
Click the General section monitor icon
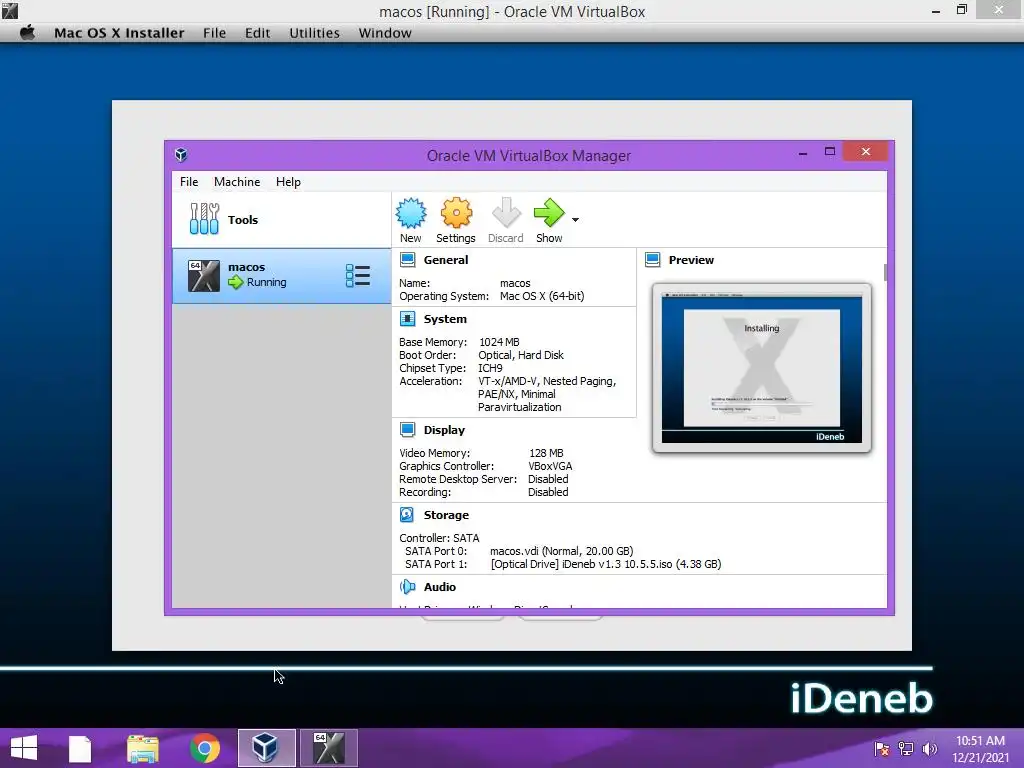[x=408, y=260]
